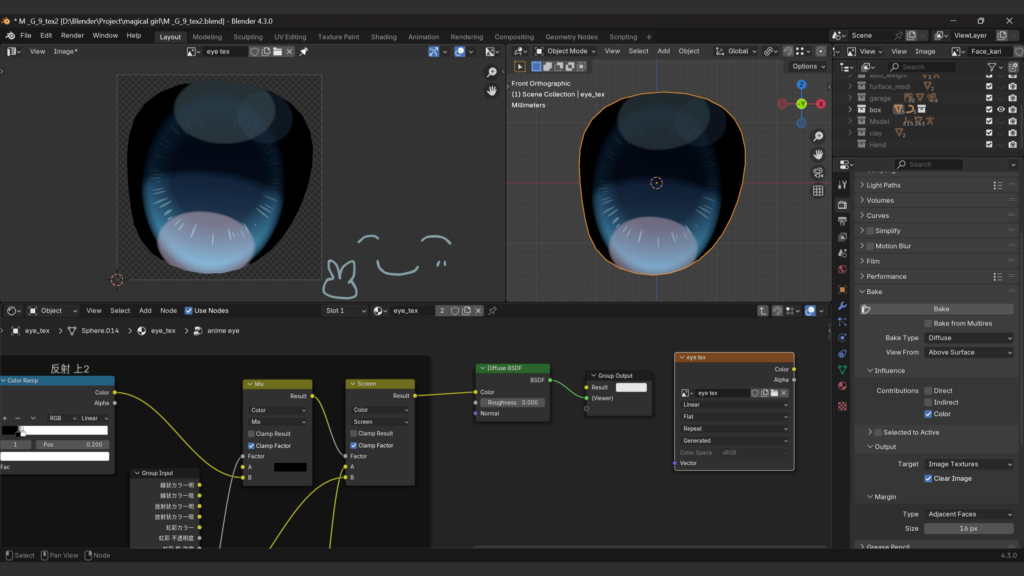Open the viewport Options button

click(x=805, y=66)
